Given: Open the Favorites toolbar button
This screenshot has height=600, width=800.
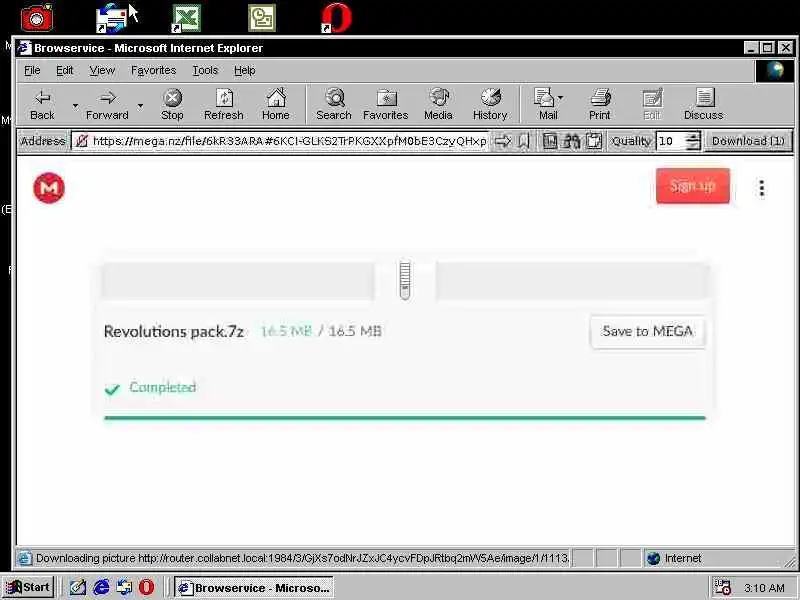Looking at the screenshot, I should coord(386,105).
